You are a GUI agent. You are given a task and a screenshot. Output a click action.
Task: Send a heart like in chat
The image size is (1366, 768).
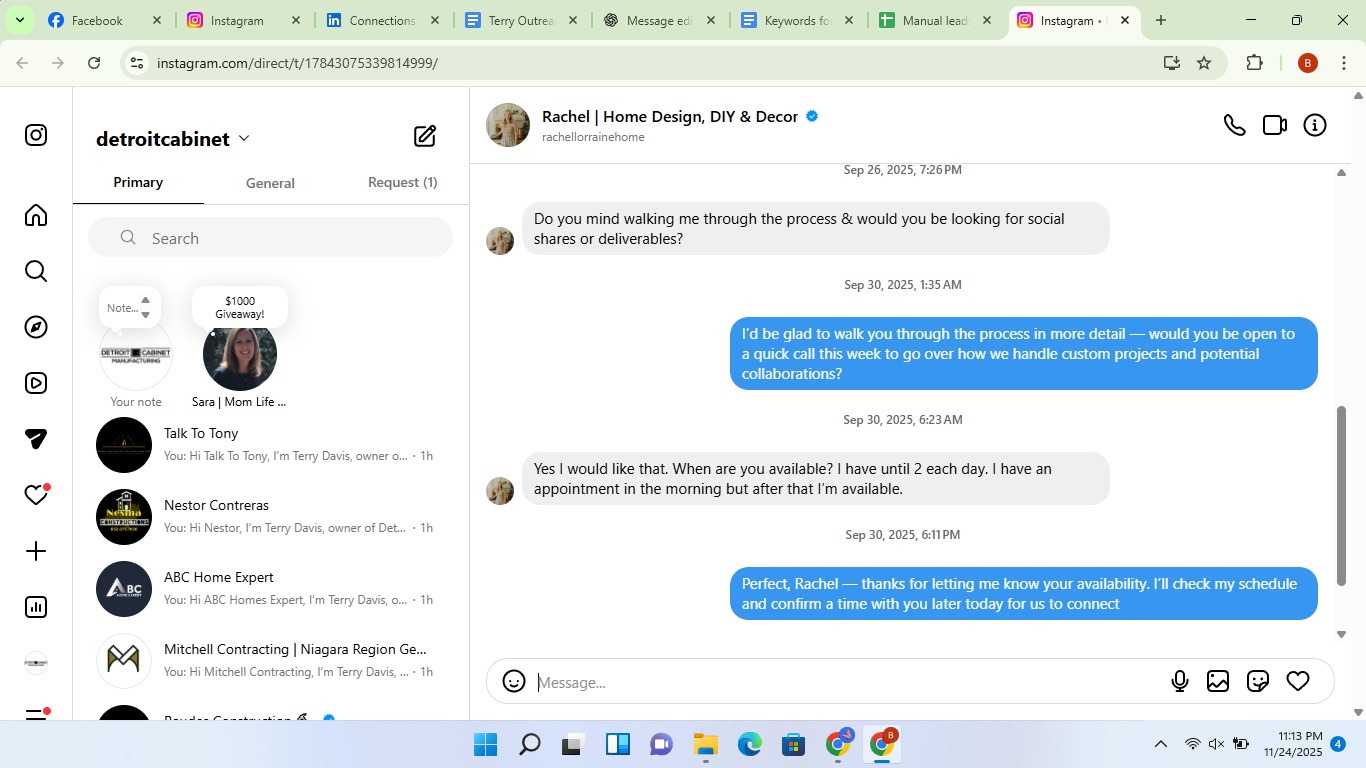coord(1298,681)
